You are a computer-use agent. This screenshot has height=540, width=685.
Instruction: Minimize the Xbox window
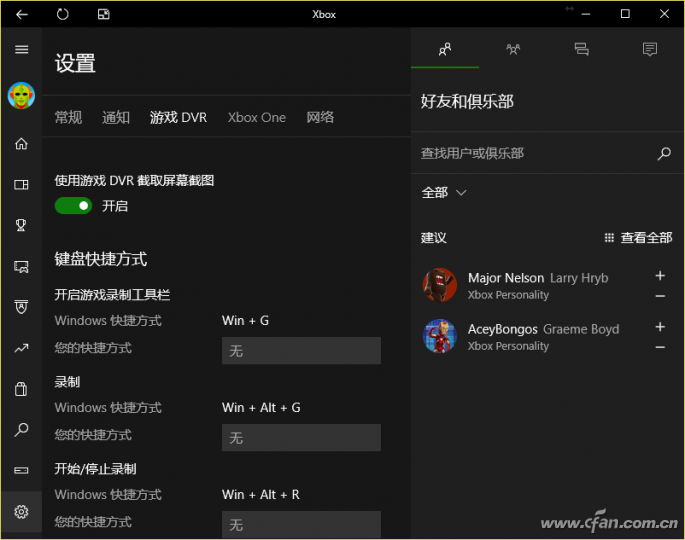pos(586,14)
